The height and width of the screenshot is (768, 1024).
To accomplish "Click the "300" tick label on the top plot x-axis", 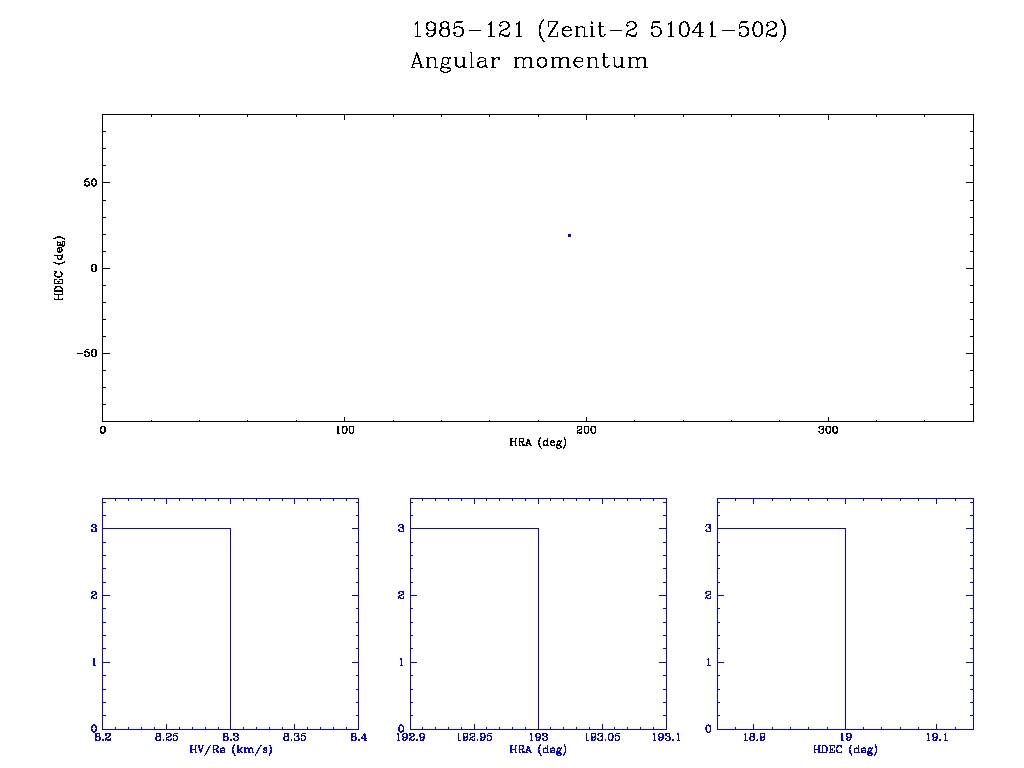I will (828, 430).
